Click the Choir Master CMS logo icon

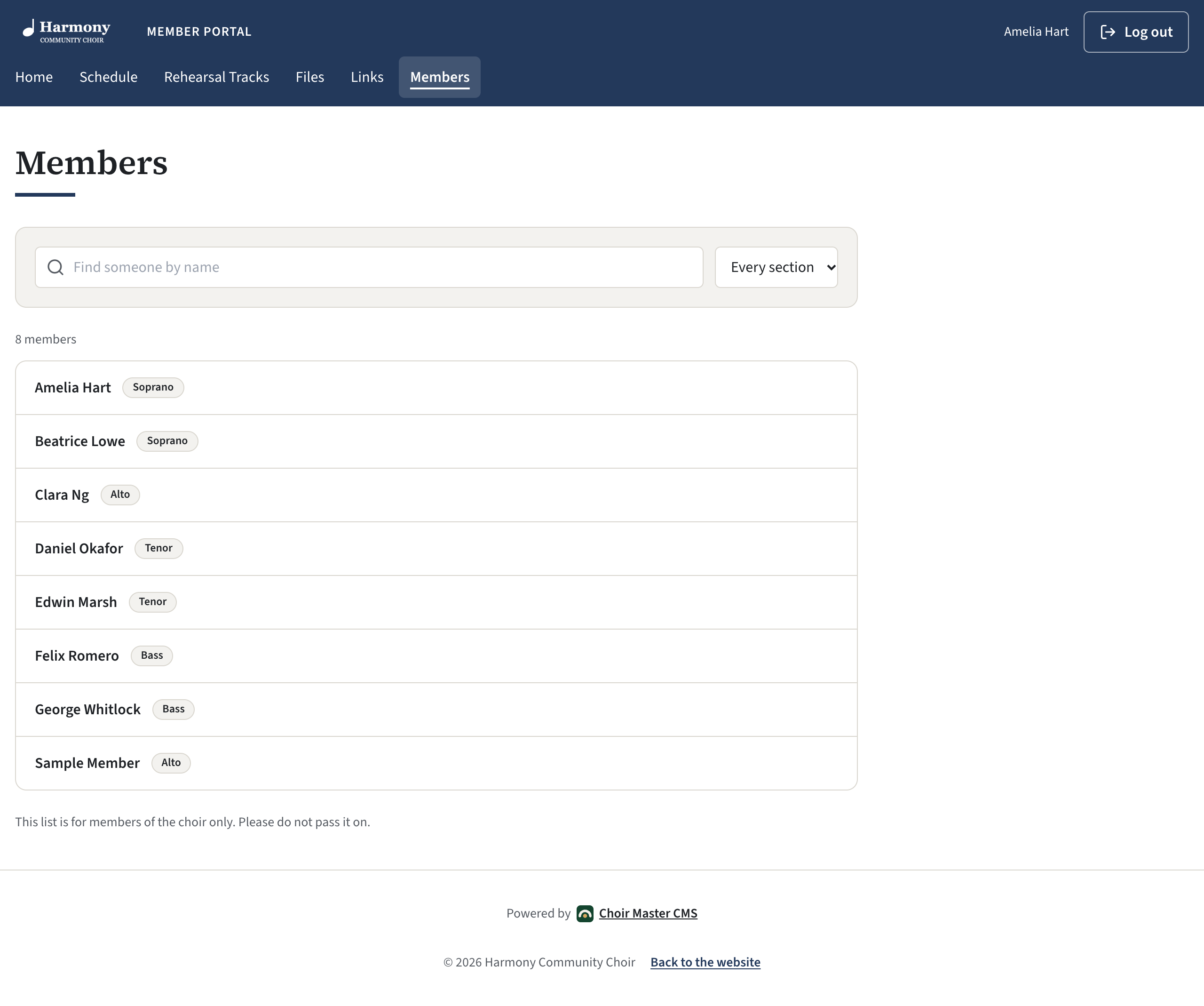point(585,913)
